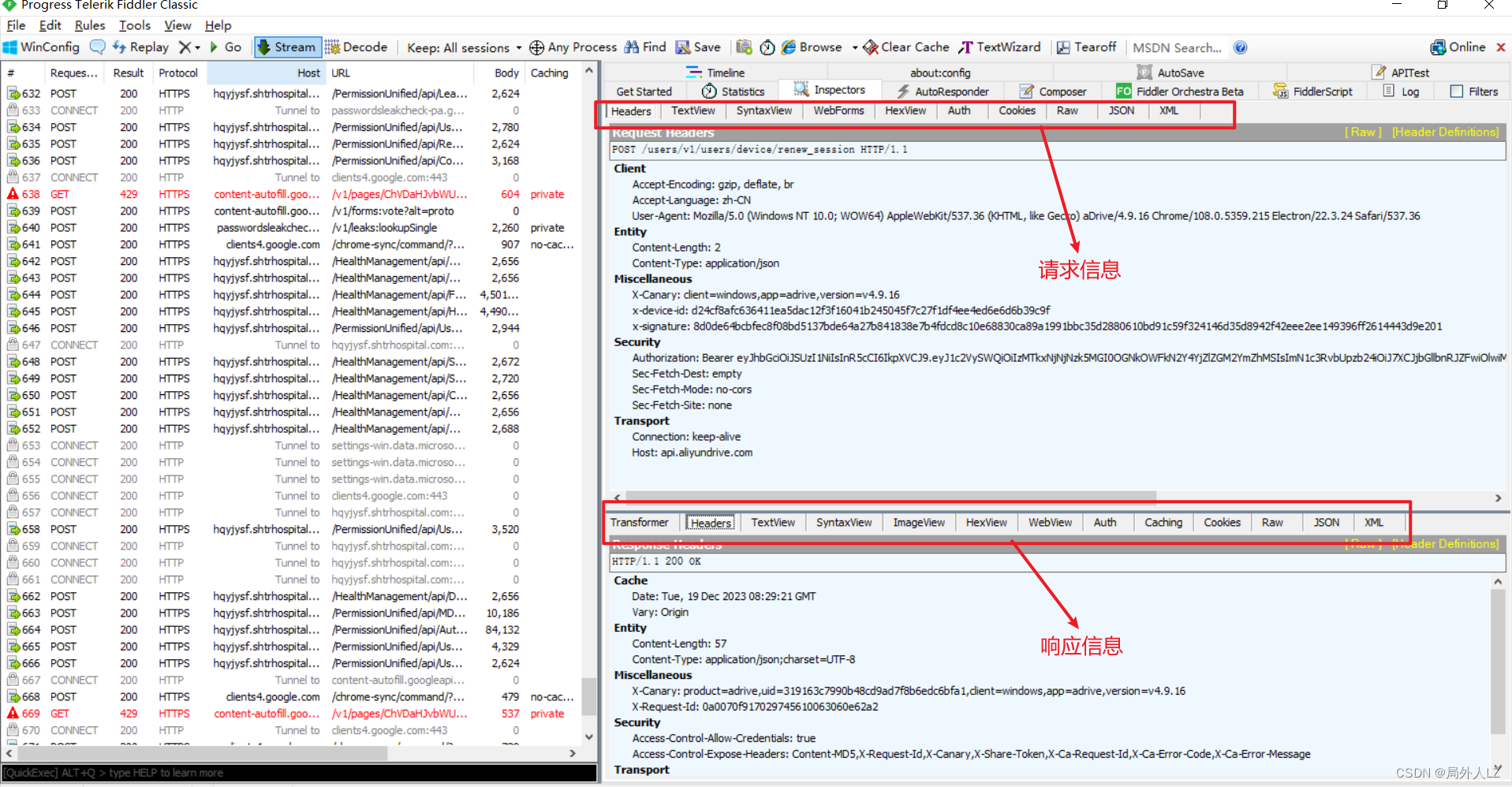The image size is (1512, 787).
Task: Open the FiddlerScript tab
Action: (1312, 91)
